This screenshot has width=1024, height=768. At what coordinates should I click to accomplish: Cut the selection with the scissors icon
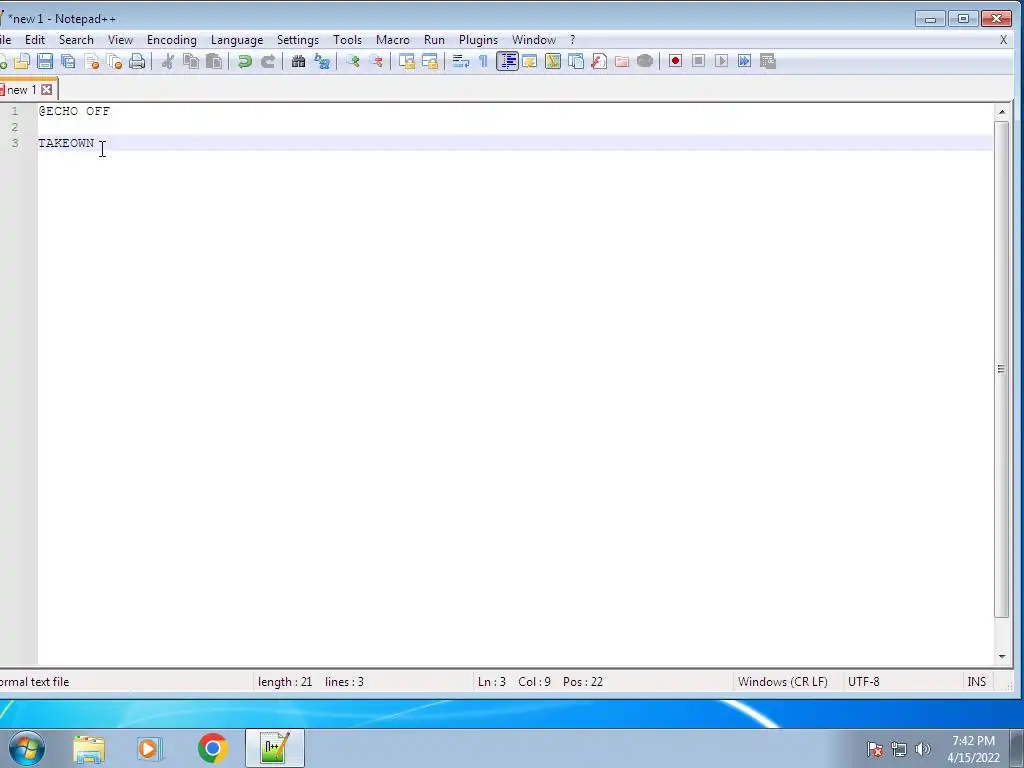[168, 61]
